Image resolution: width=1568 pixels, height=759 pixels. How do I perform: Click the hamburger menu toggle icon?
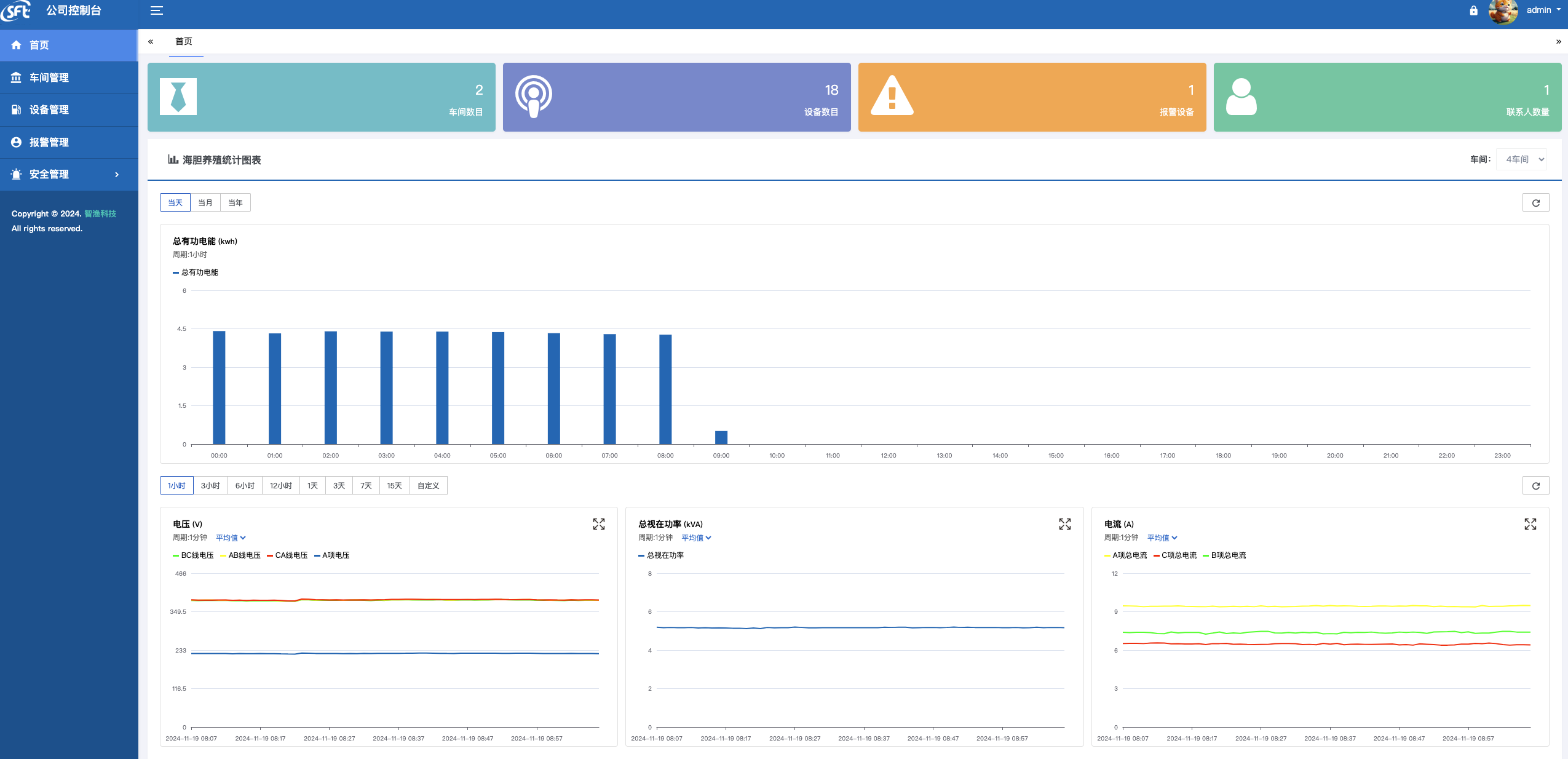click(x=157, y=10)
